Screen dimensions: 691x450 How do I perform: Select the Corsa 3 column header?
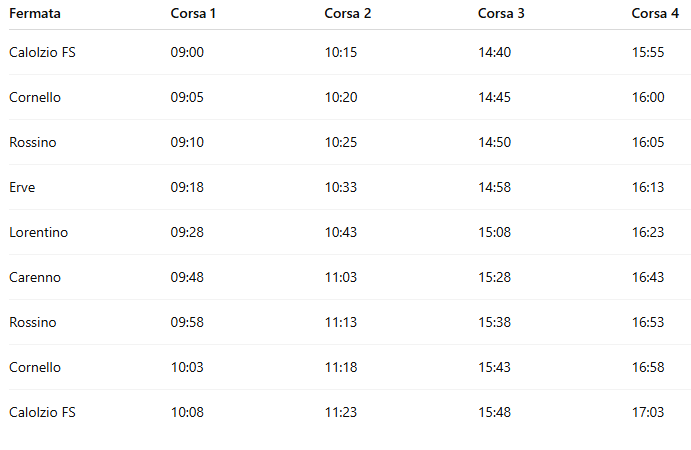501,13
